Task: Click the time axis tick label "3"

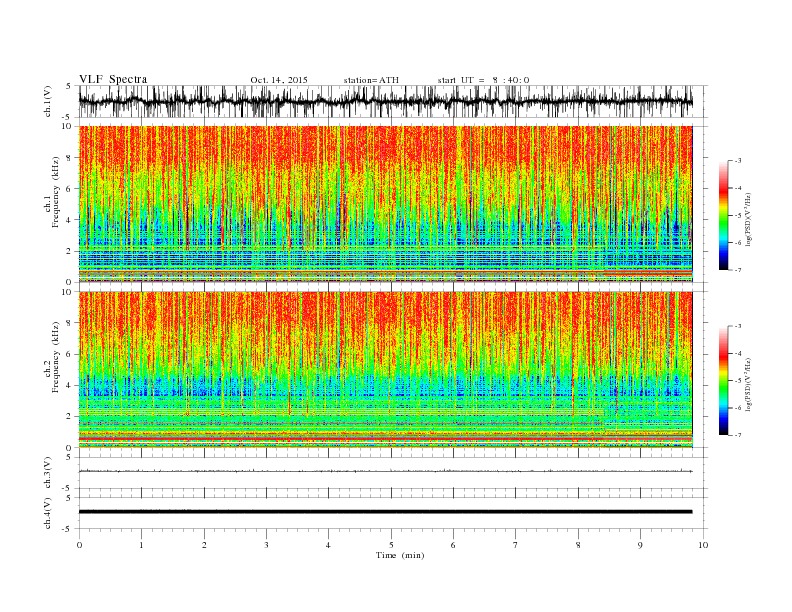Action: coord(266,545)
